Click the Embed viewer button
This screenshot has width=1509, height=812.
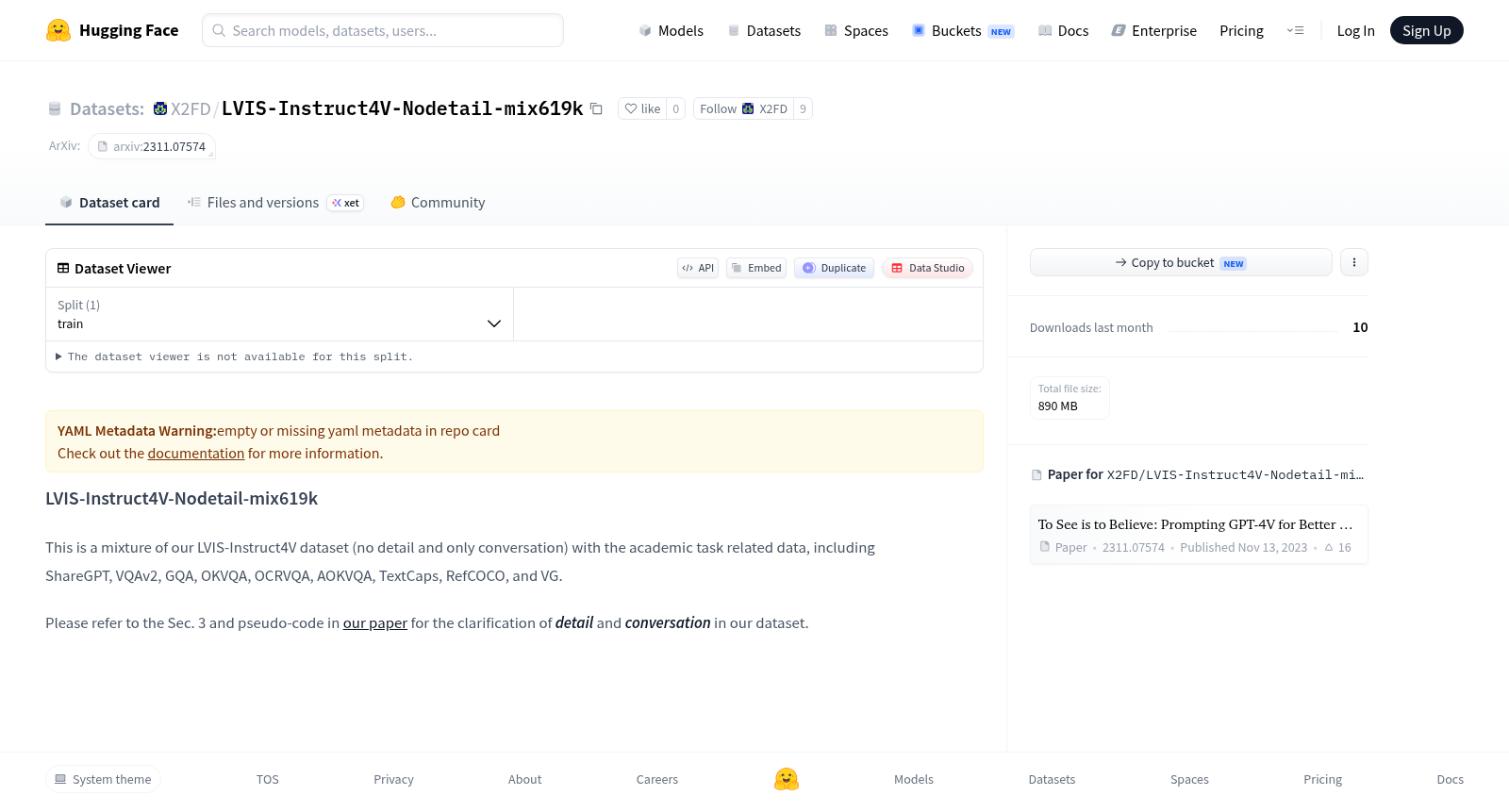point(756,268)
